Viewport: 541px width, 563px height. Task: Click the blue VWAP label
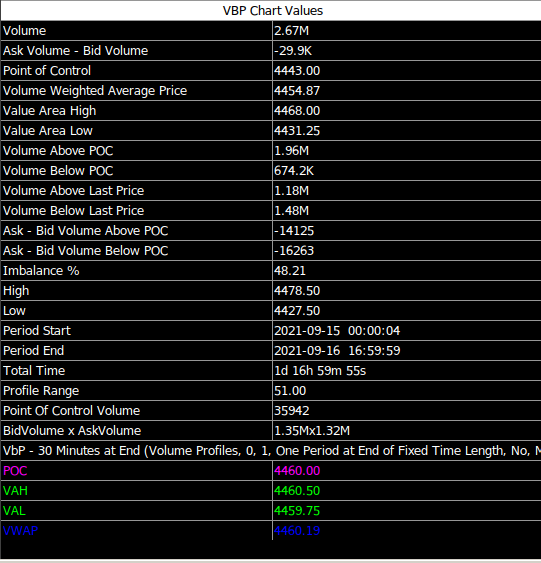click(x=20, y=531)
